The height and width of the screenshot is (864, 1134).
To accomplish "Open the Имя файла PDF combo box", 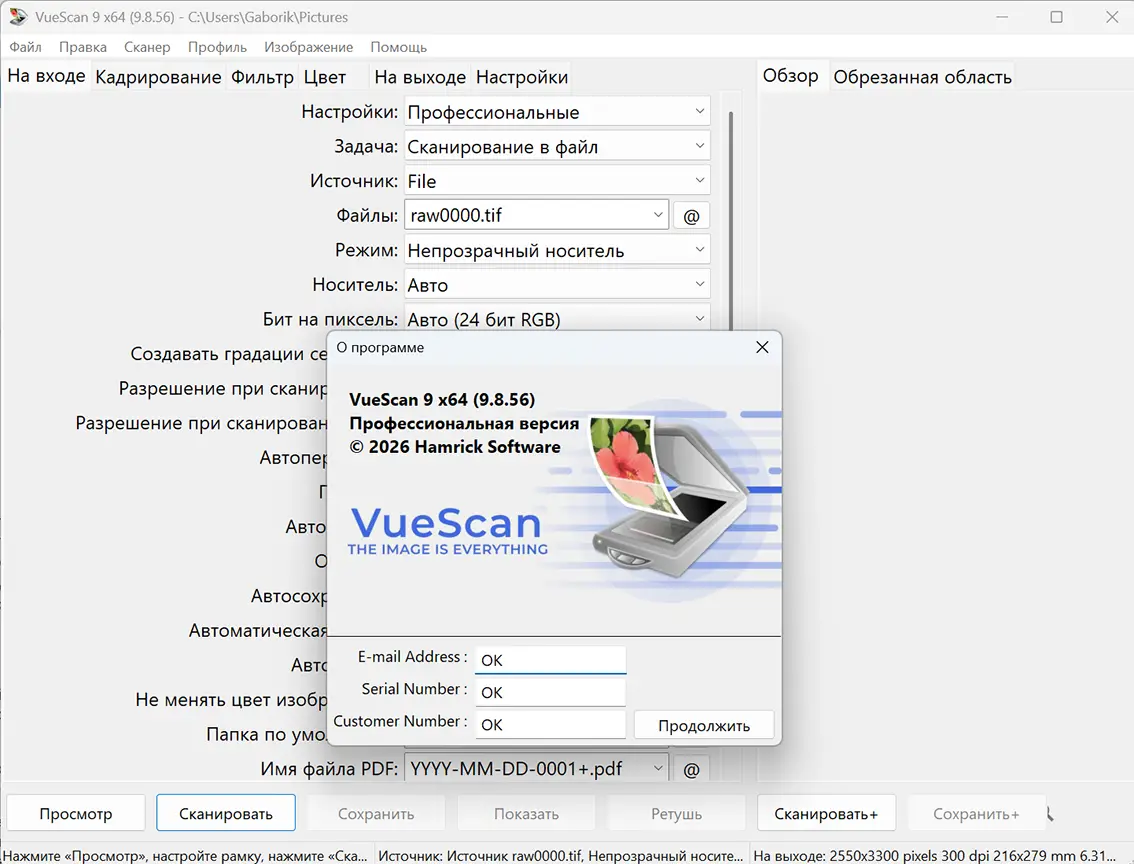I will (x=536, y=769).
